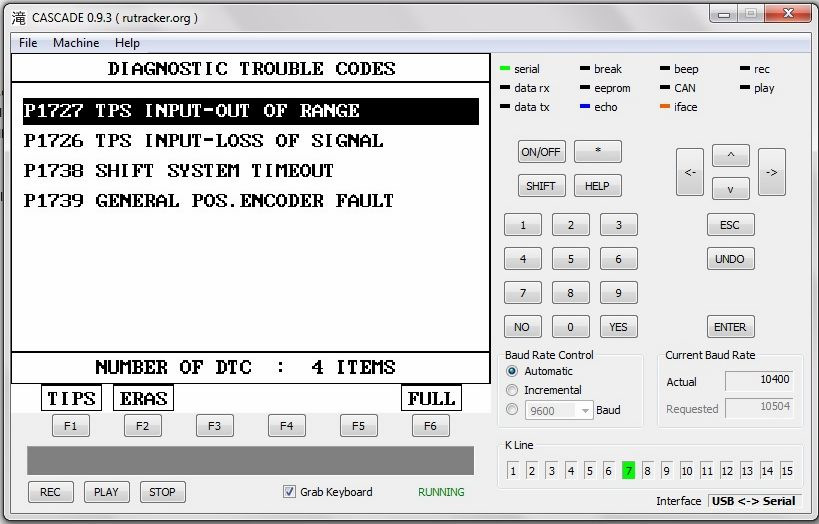Viewport: 819px width, 524px height.
Task: Click the Actual baud rate field
Action: pos(759,380)
